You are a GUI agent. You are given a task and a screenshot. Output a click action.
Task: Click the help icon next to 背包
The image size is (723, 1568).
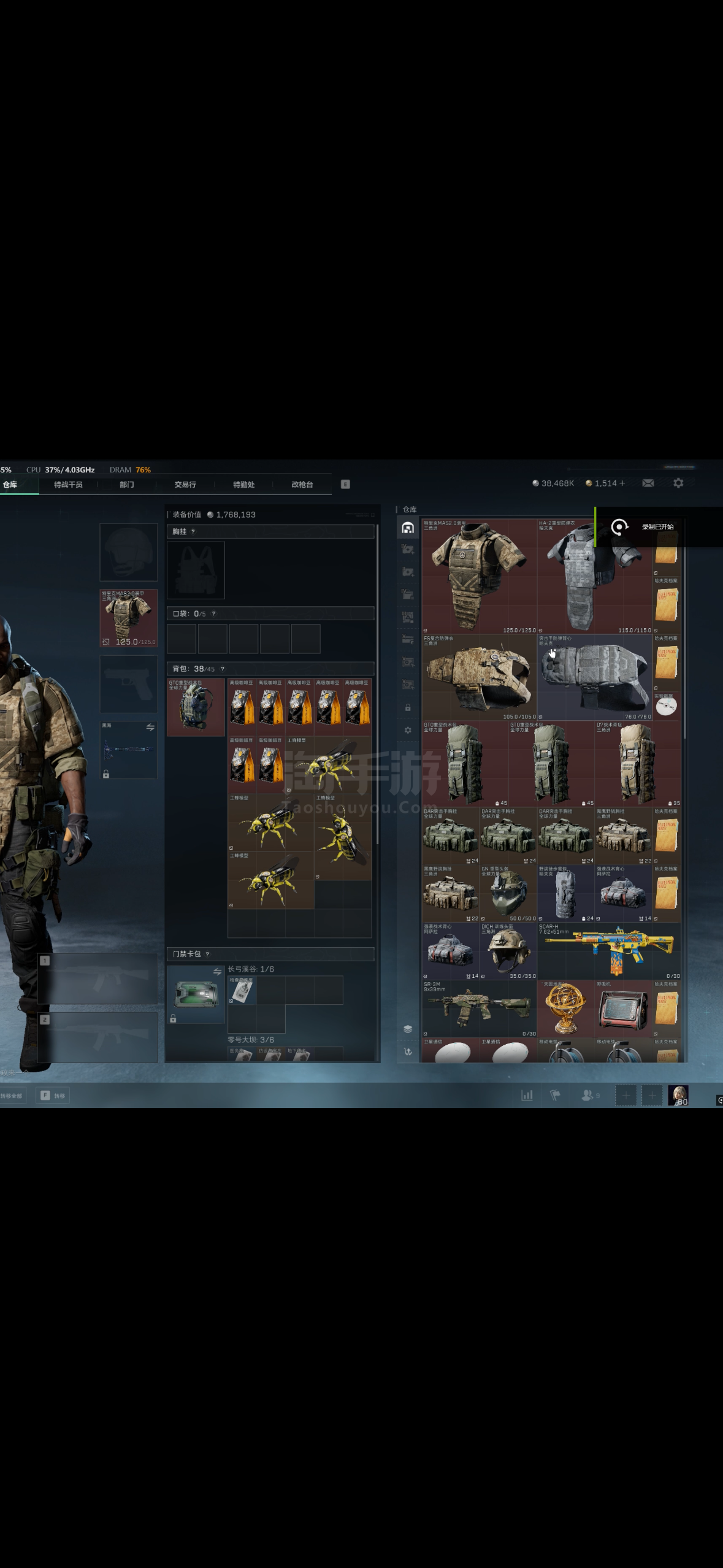223,669
